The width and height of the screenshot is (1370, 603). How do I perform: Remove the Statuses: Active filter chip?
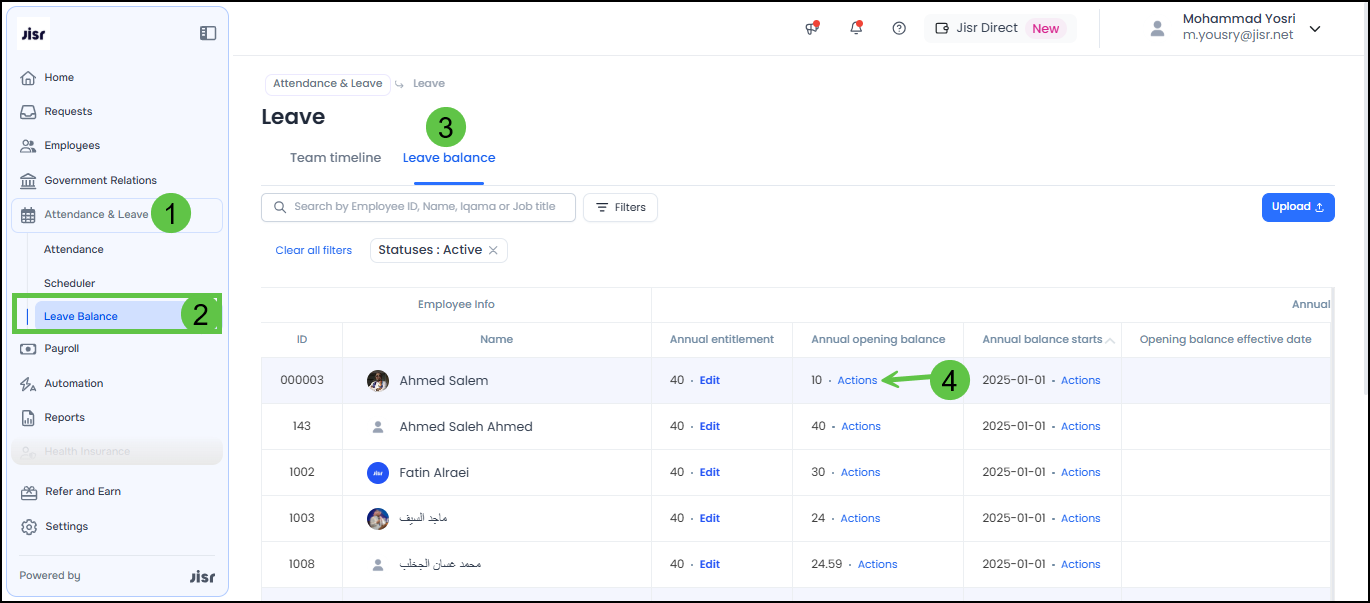click(493, 250)
